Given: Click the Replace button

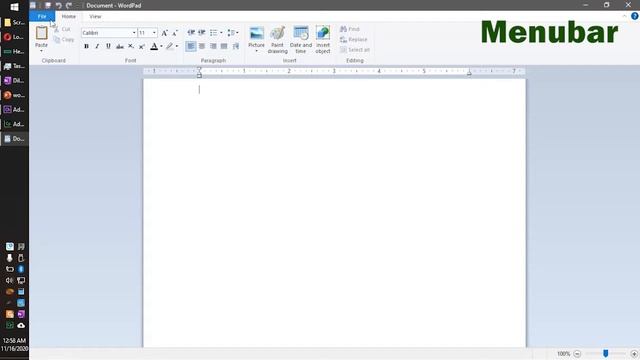Looking at the screenshot, I should click(353, 40).
